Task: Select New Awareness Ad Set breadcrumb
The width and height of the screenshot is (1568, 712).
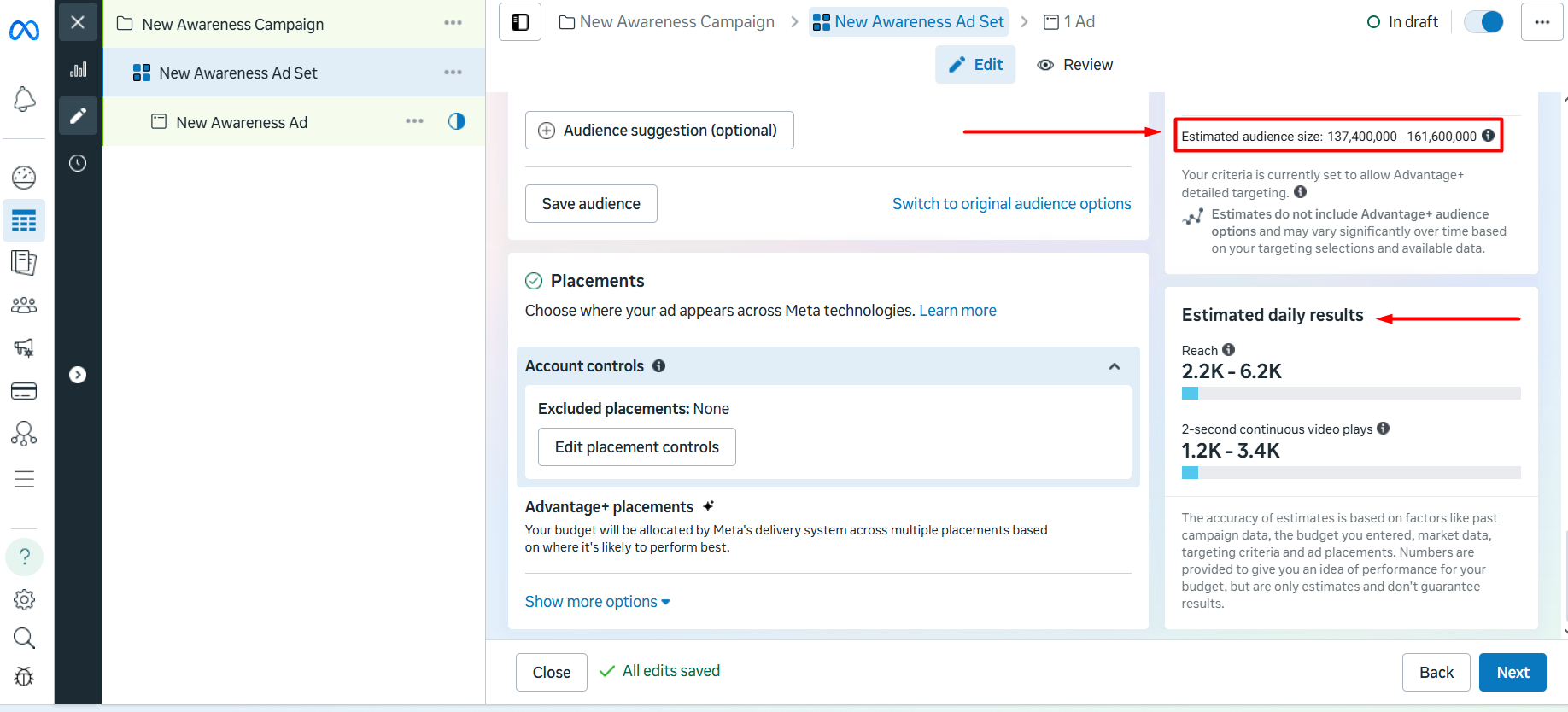Action: coord(909,22)
